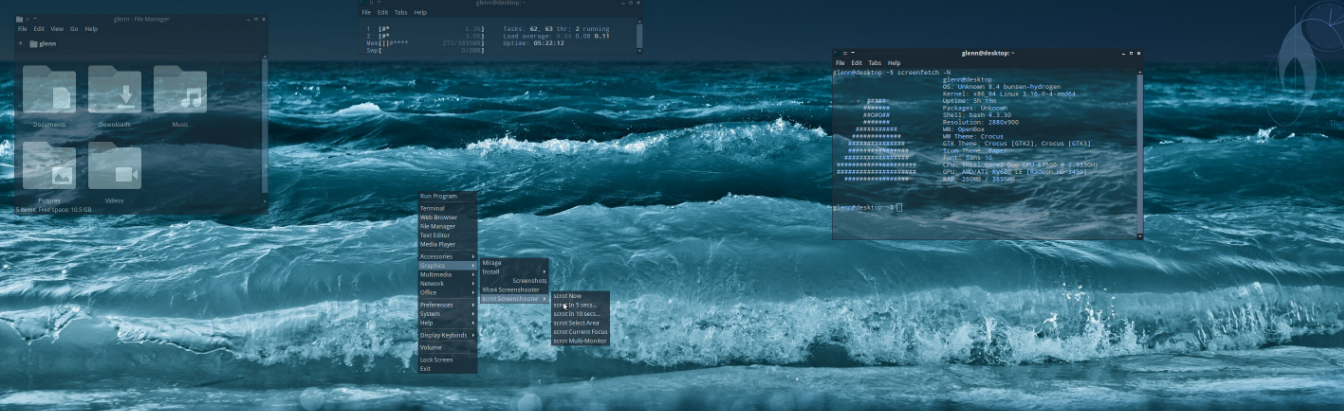
Task: Open Tabs menu in top htop terminal
Action: pos(400,12)
